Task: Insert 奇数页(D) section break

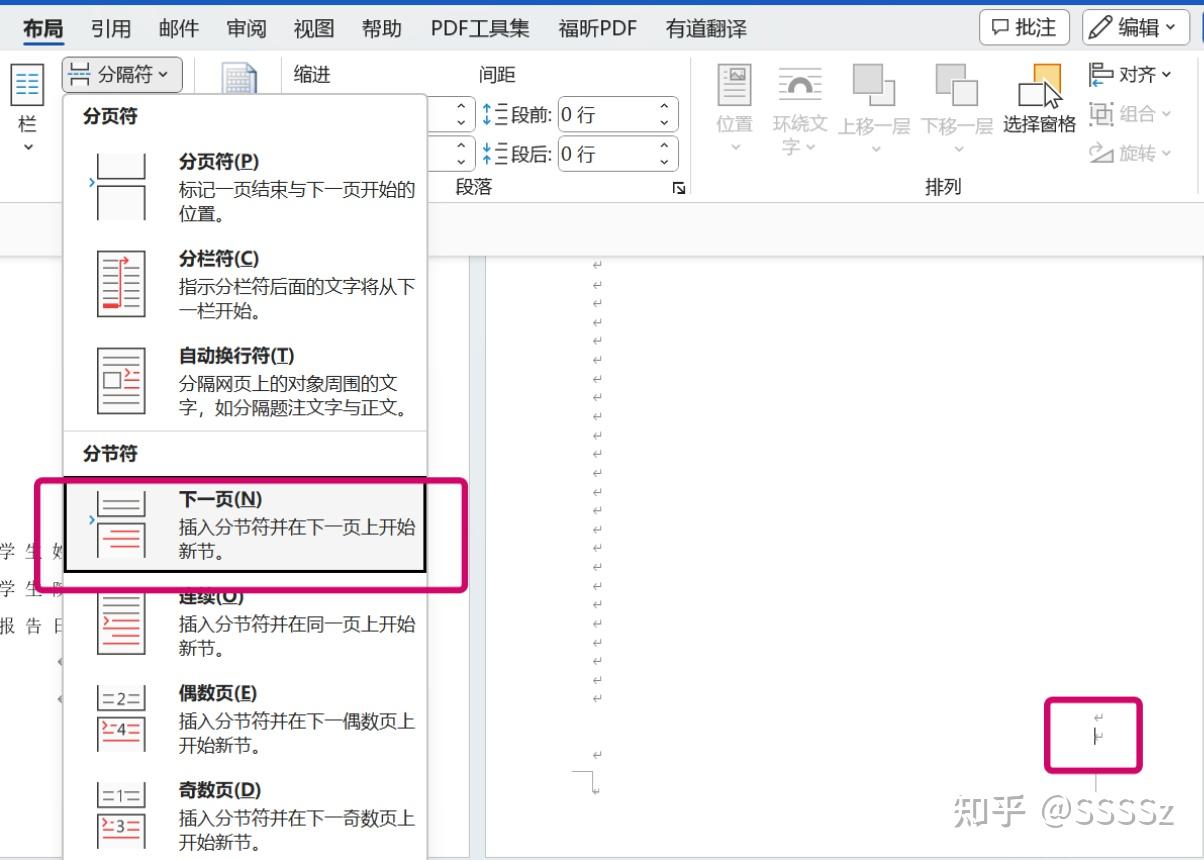Action: pos(245,815)
